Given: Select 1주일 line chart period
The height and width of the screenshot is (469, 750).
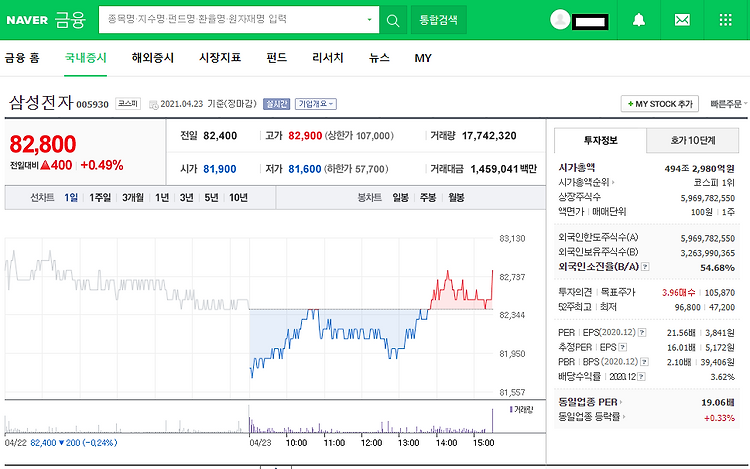Looking at the screenshot, I should click(x=99, y=197).
